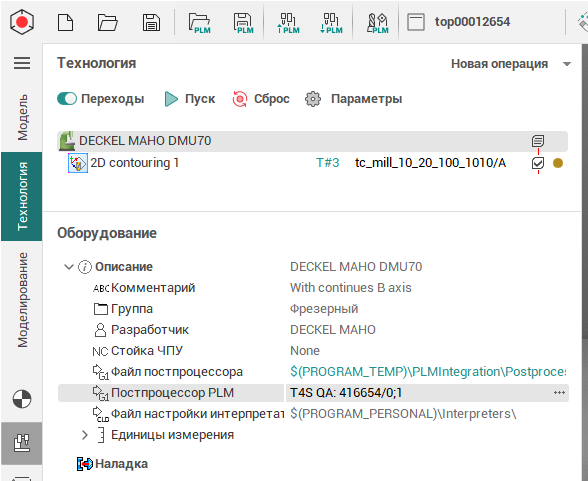Click the $(PROGRAM_PERSONAL)\Interpreters\ value

click(403, 414)
